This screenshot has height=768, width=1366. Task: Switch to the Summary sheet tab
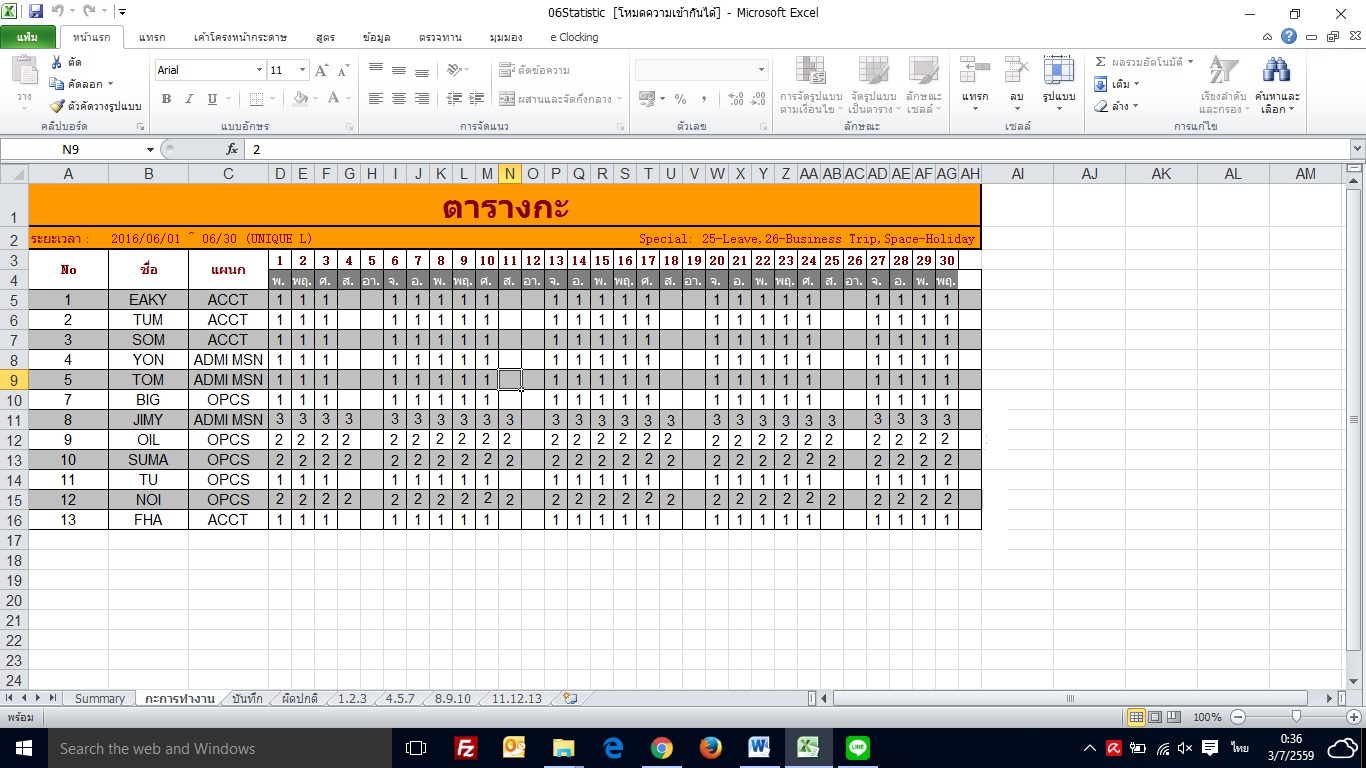100,699
